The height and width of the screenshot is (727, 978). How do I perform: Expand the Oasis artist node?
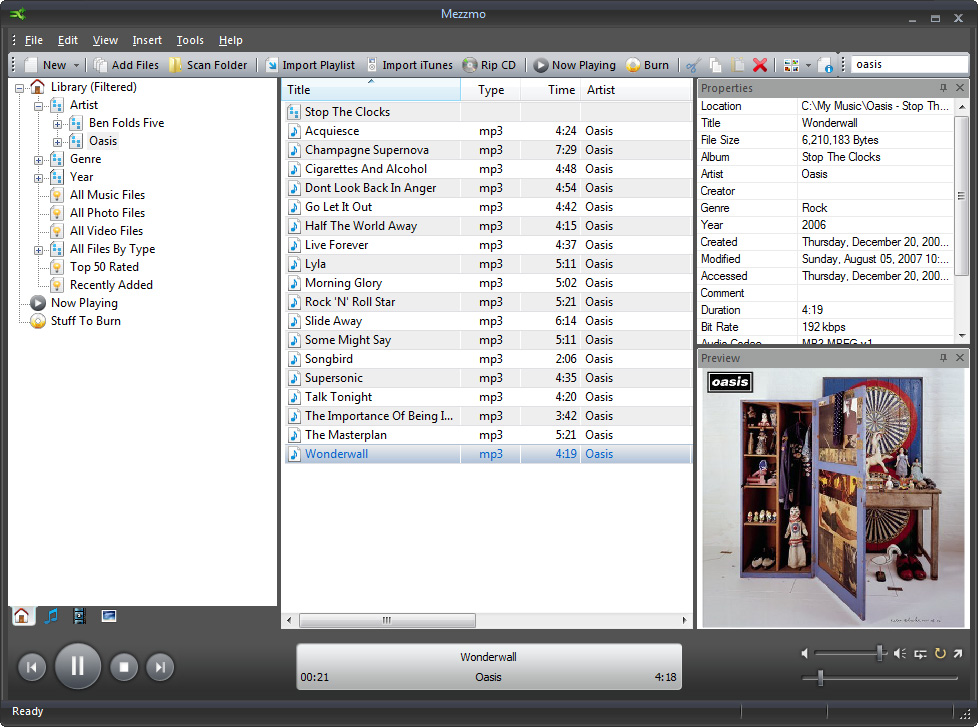click(x=57, y=142)
